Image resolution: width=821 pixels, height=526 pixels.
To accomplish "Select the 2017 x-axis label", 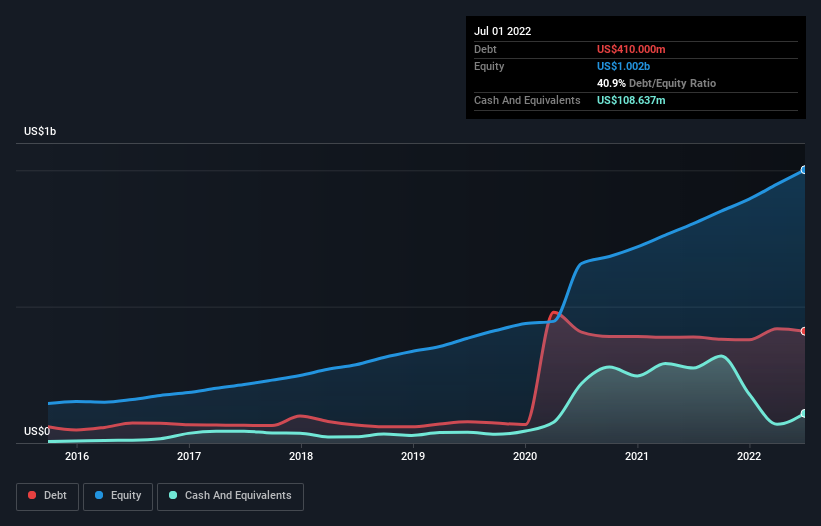I will coord(189,456).
